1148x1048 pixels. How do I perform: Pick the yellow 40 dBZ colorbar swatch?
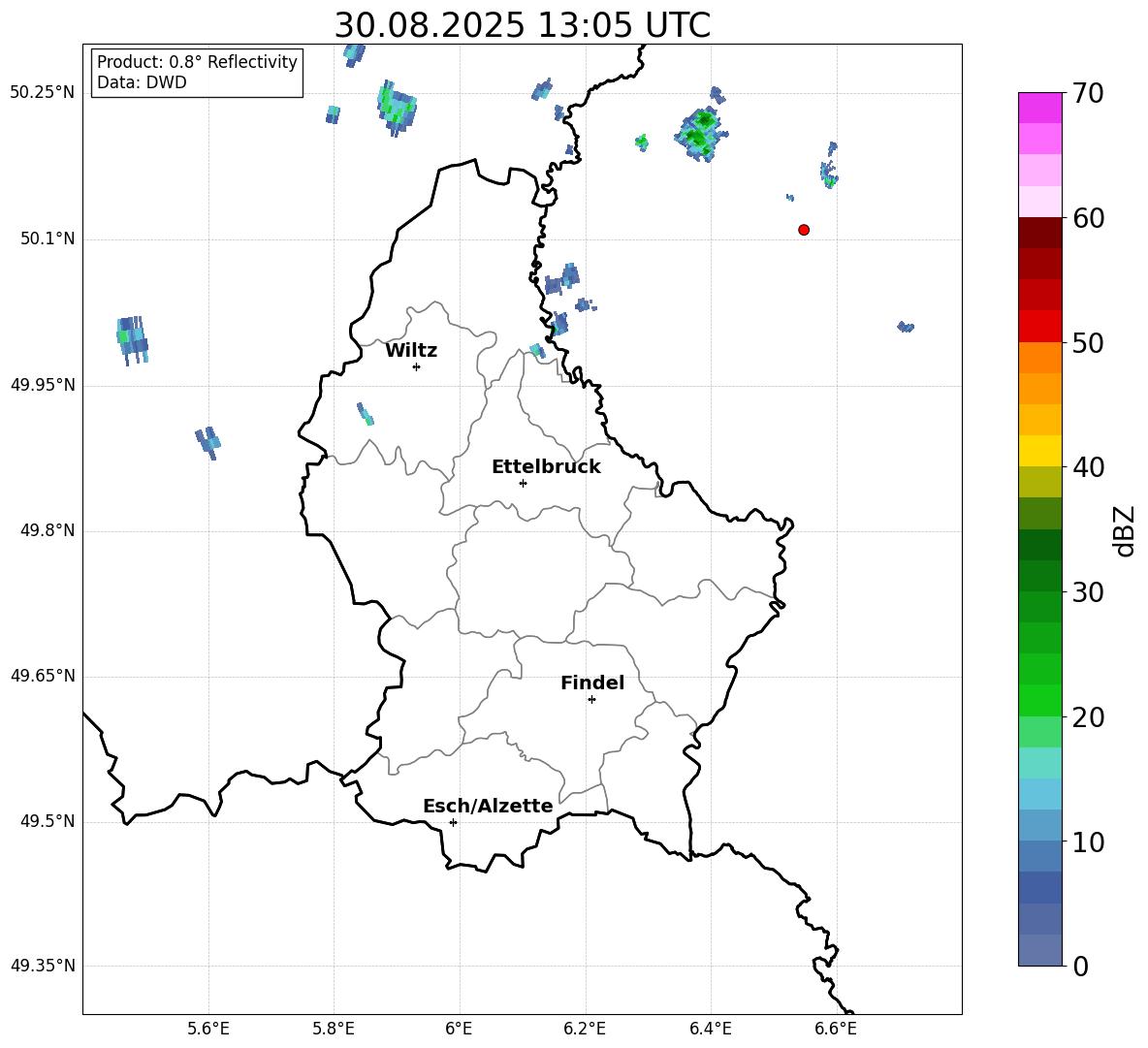coord(1040,451)
